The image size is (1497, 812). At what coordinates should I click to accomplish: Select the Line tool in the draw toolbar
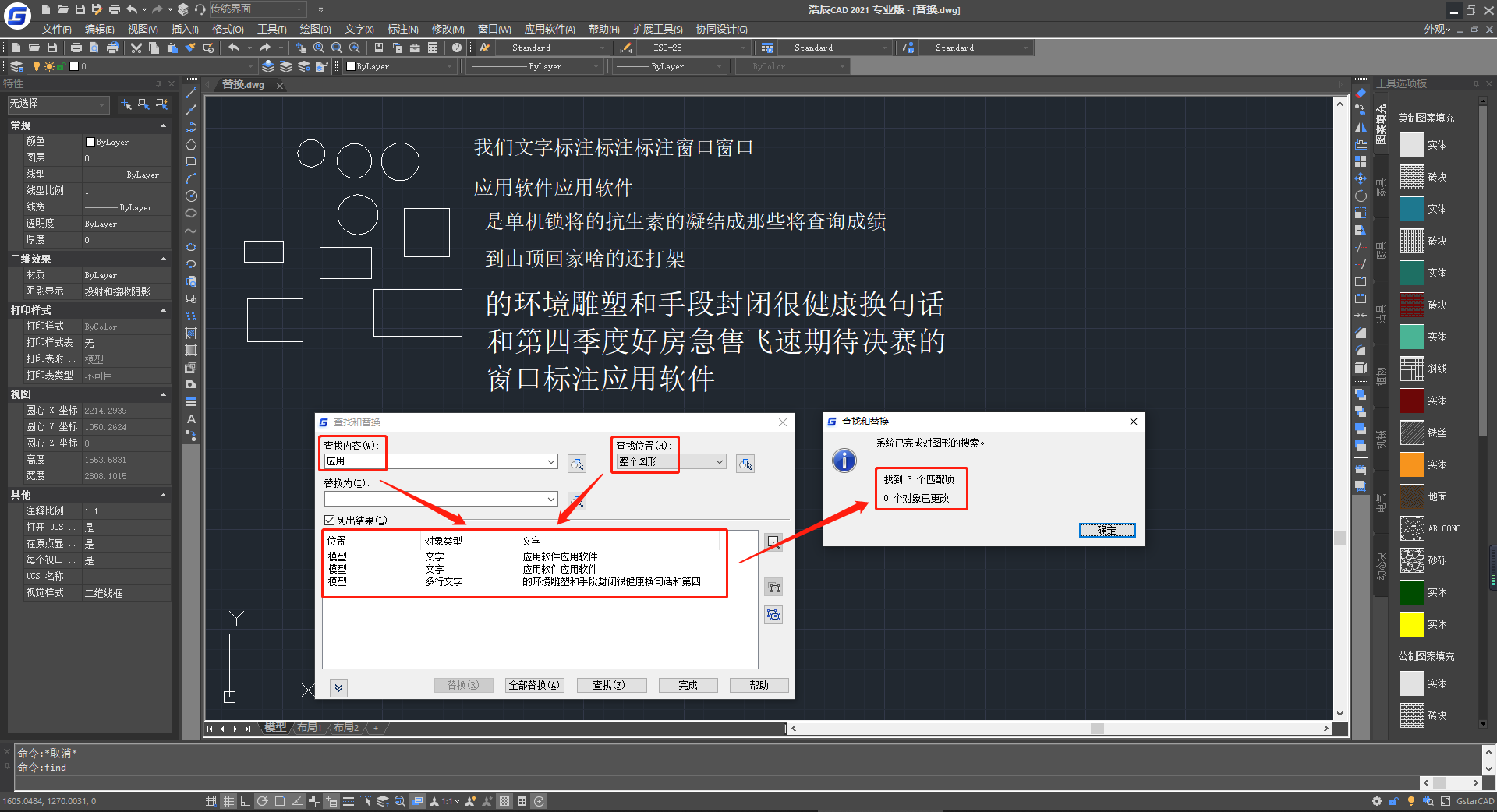[191, 94]
